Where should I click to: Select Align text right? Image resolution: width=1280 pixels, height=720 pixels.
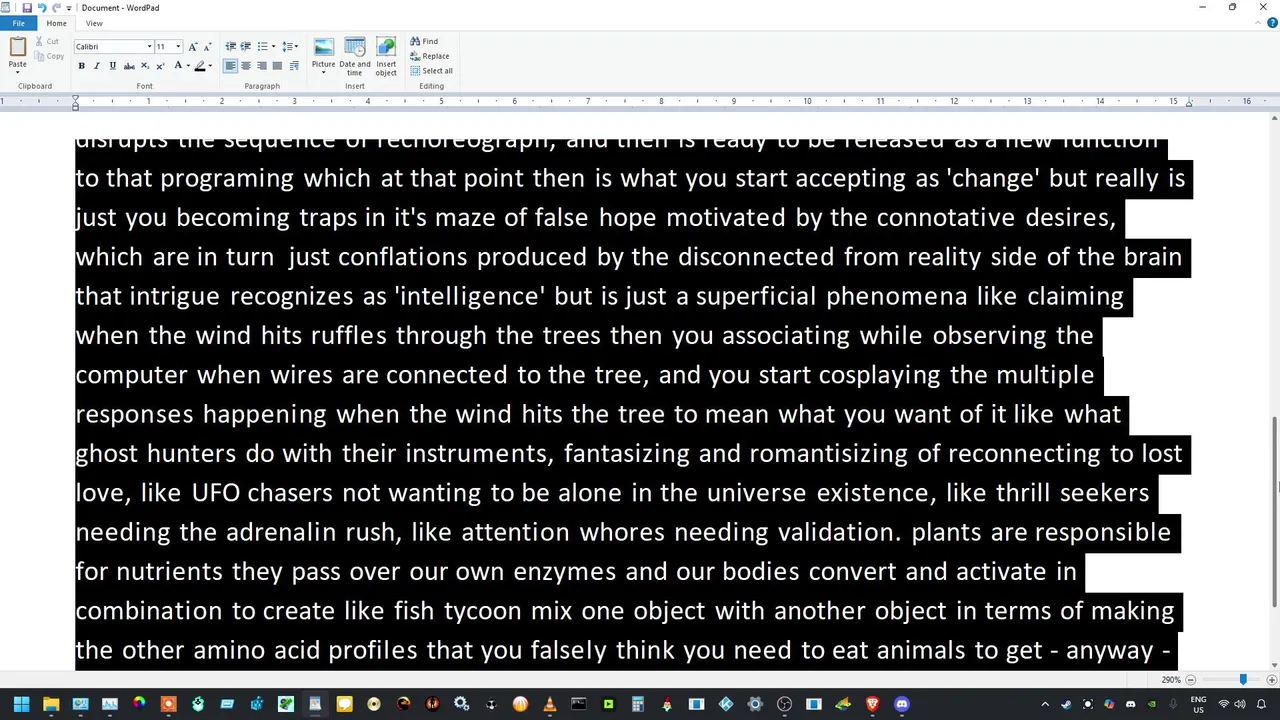(x=262, y=66)
